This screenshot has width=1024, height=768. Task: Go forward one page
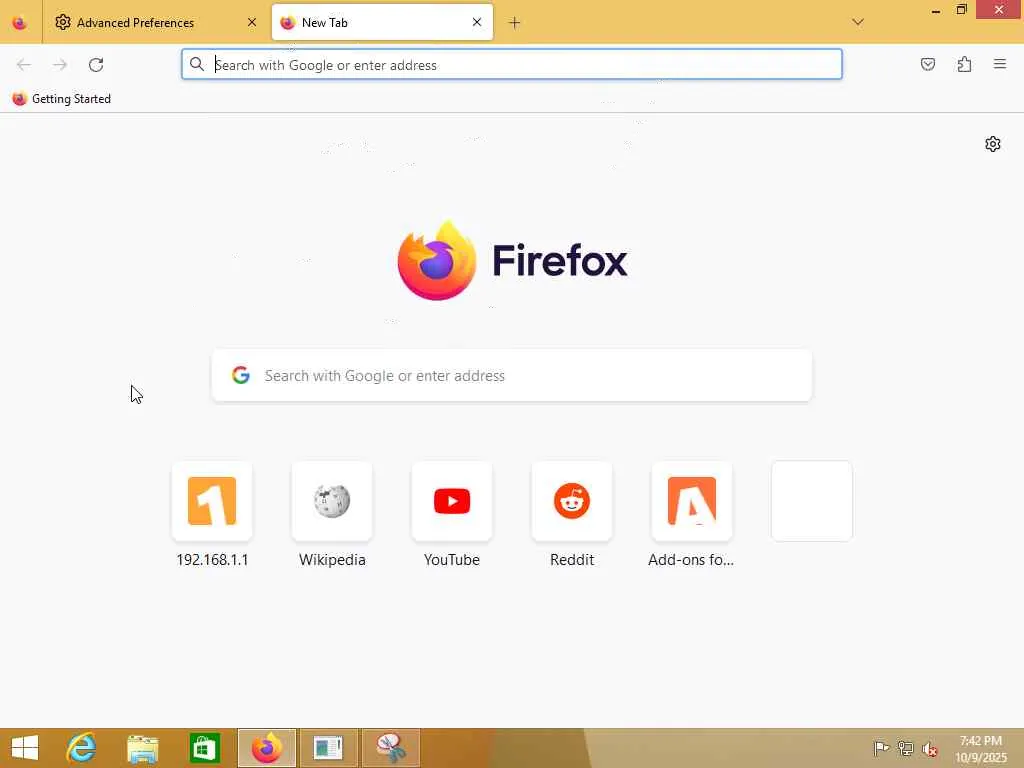pos(60,65)
